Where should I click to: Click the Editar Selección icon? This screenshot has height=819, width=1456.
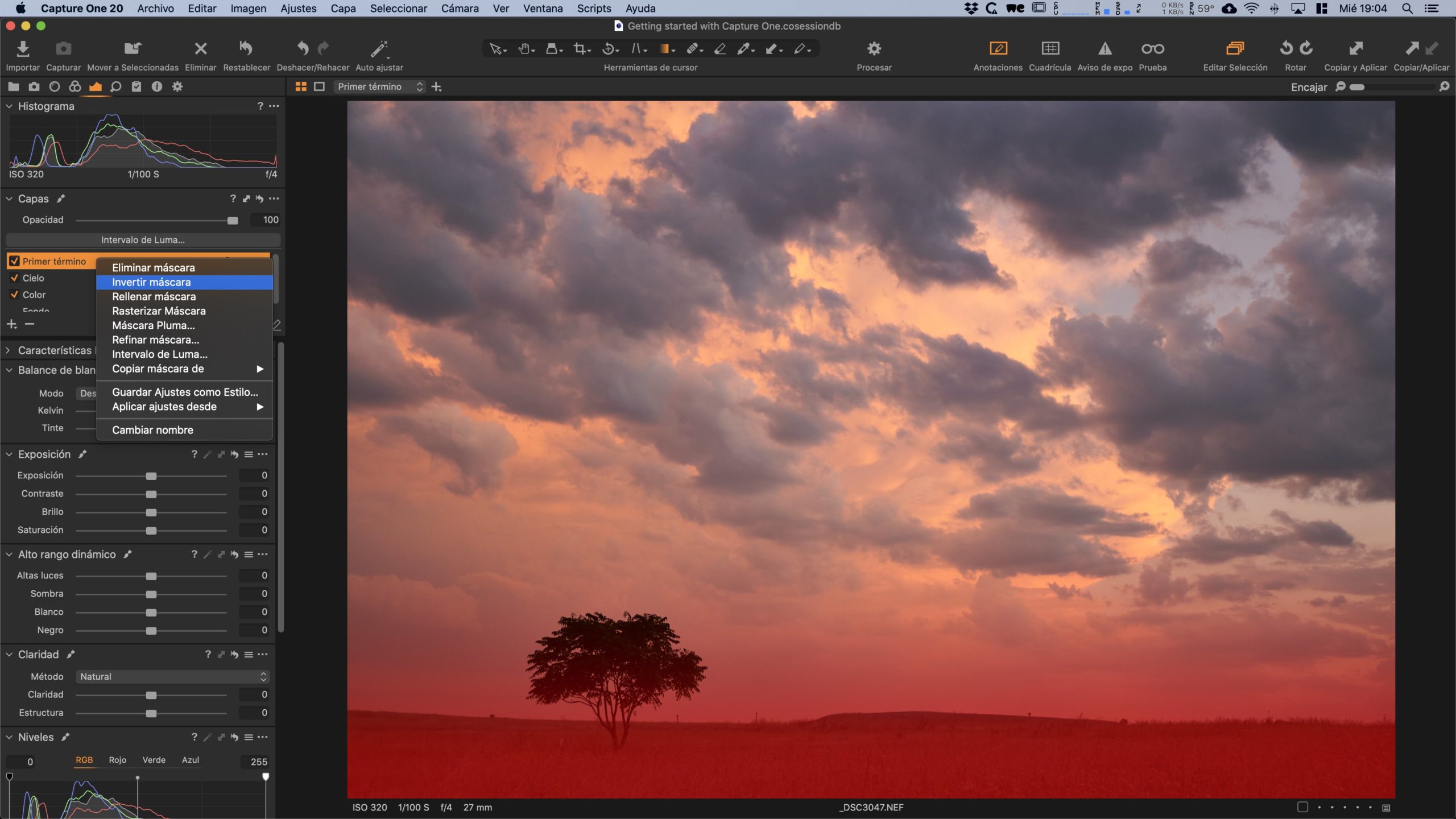(1235, 49)
